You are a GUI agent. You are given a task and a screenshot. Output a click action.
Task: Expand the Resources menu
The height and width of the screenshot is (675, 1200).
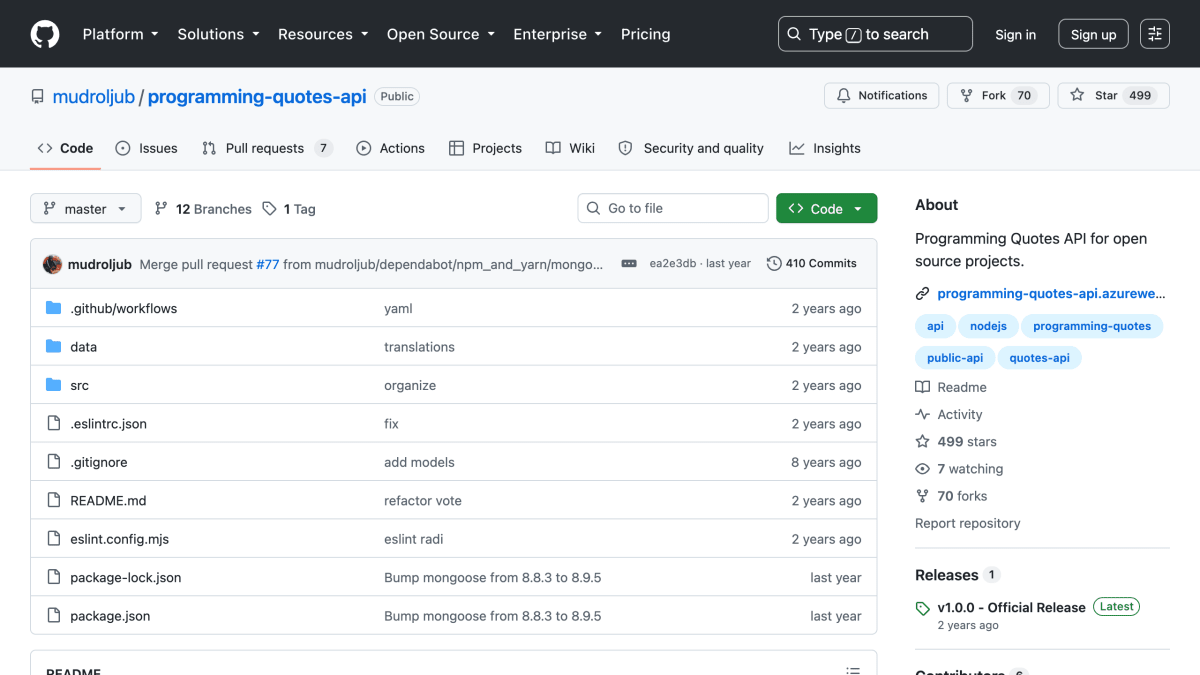pyautogui.click(x=323, y=34)
